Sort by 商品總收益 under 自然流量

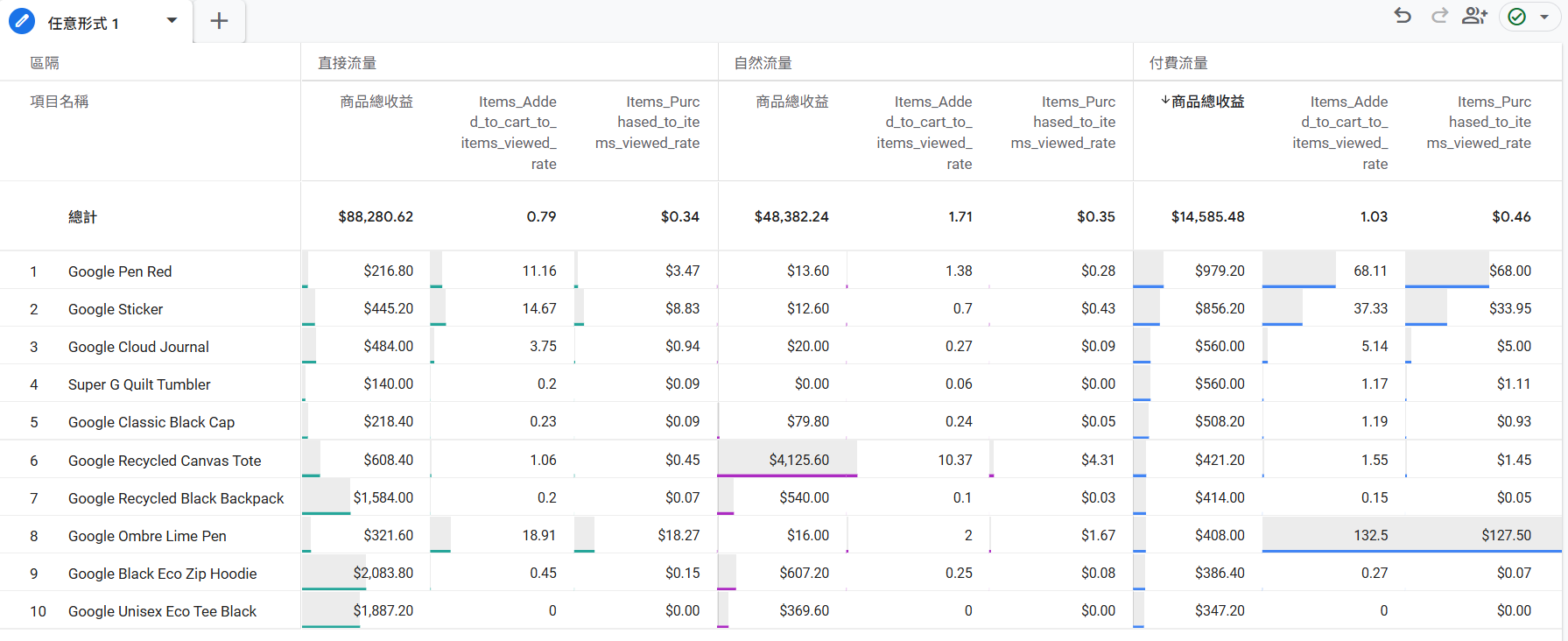pos(792,102)
